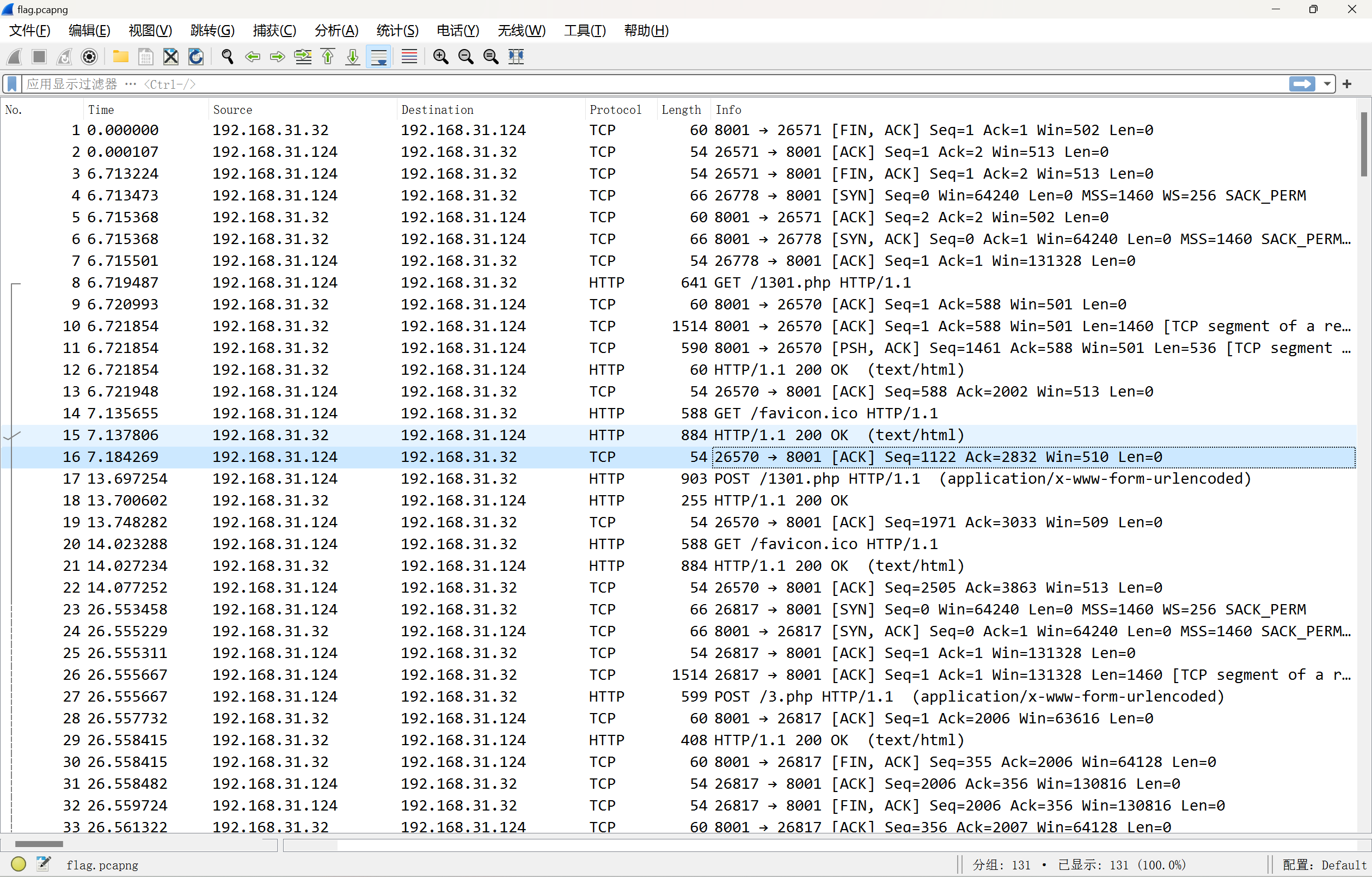This screenshot has width=1372, height=877.
Task: Sort by the Destination column header
Action: pyautogui.click(x=491, y=109)
